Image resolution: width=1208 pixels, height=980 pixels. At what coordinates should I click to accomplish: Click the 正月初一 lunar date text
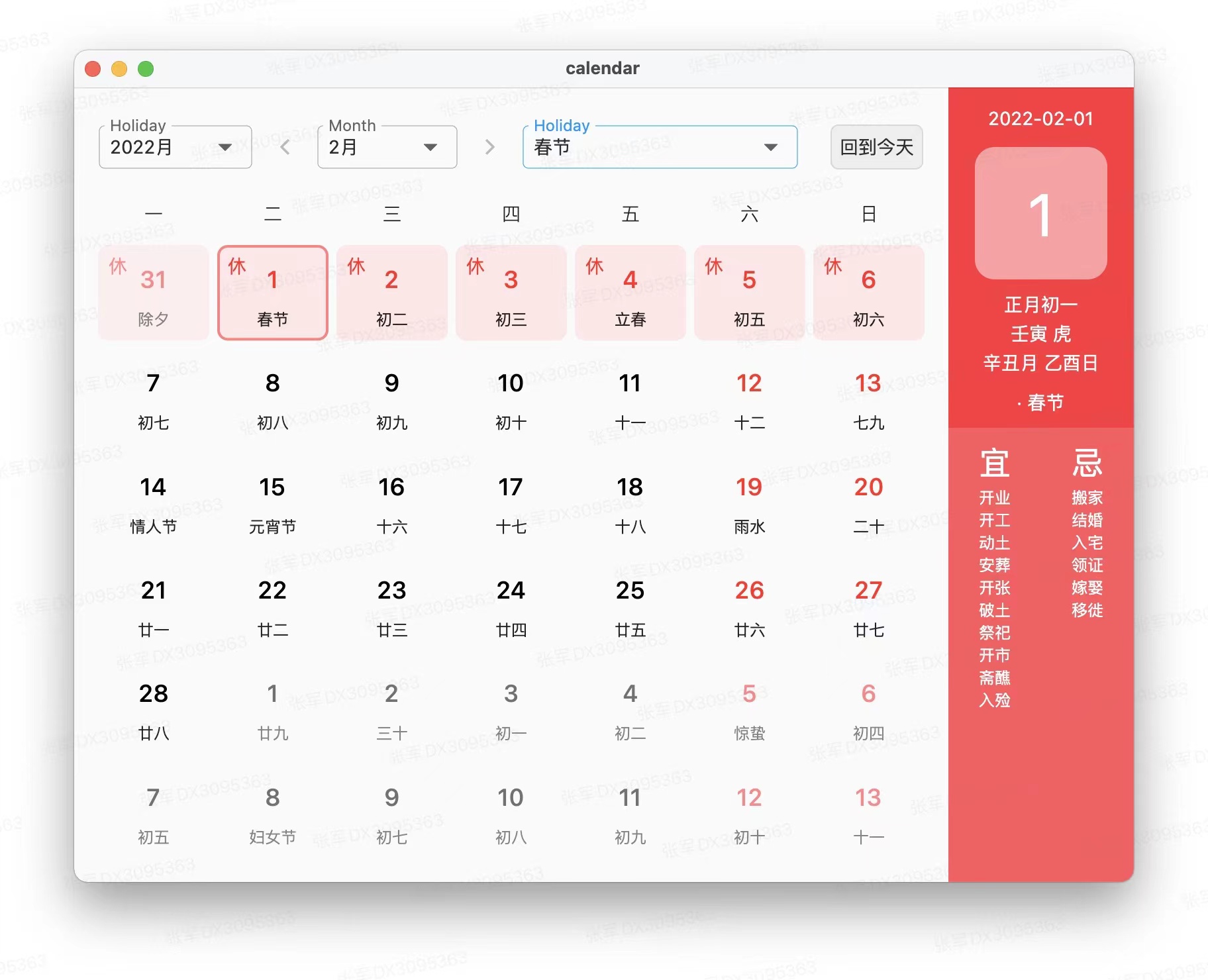[1041, 305]
